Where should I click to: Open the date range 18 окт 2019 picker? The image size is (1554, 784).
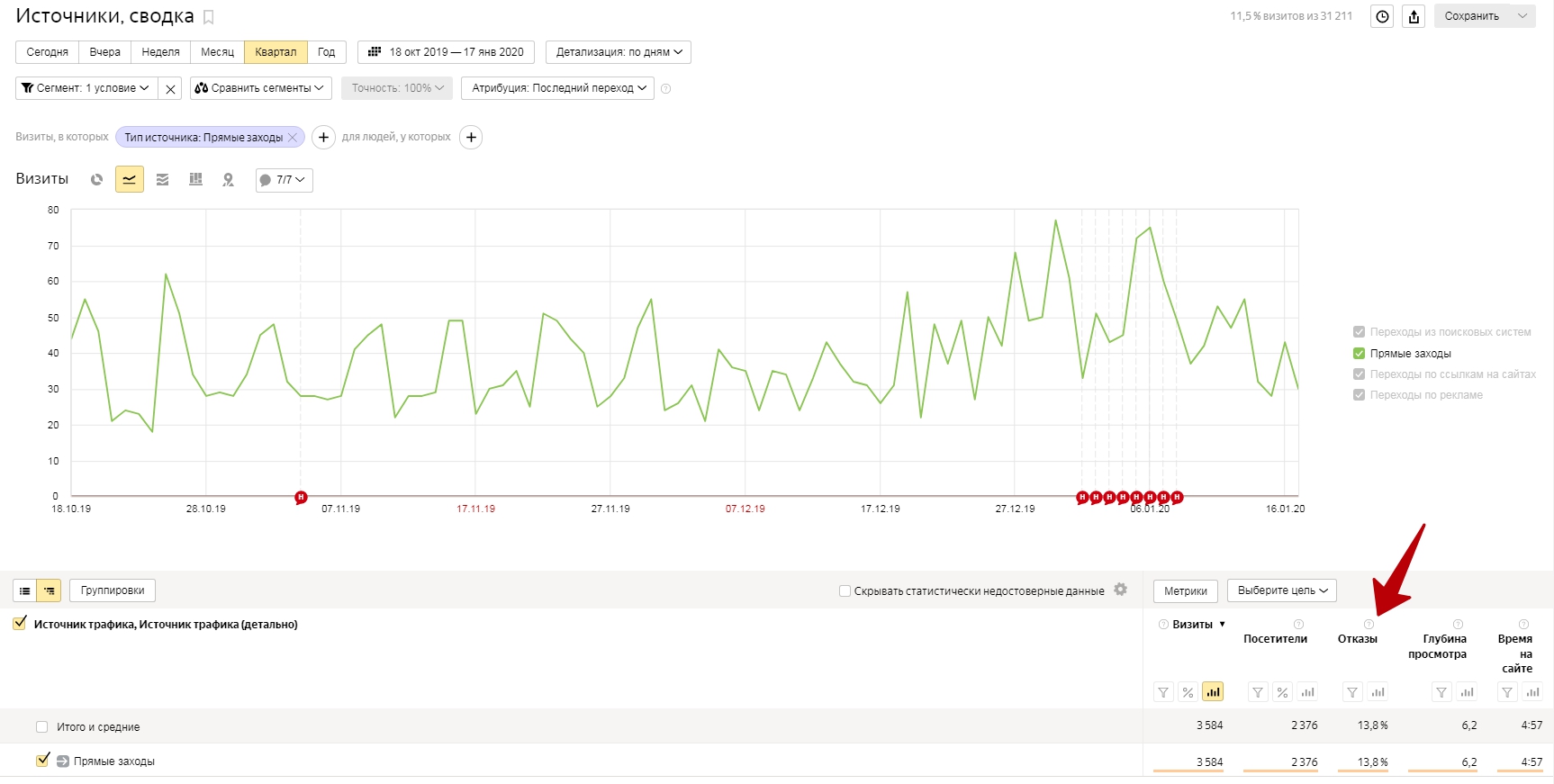coord(446,52)
